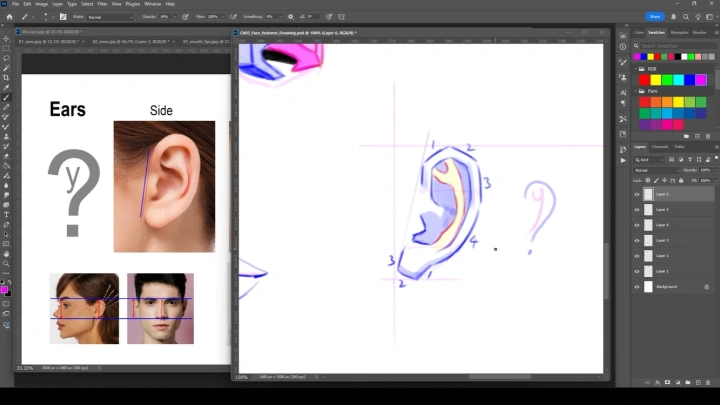This screenshot has width=720, height=405.
Task: Toggle visibility of the Background layer
Action: 637,287
